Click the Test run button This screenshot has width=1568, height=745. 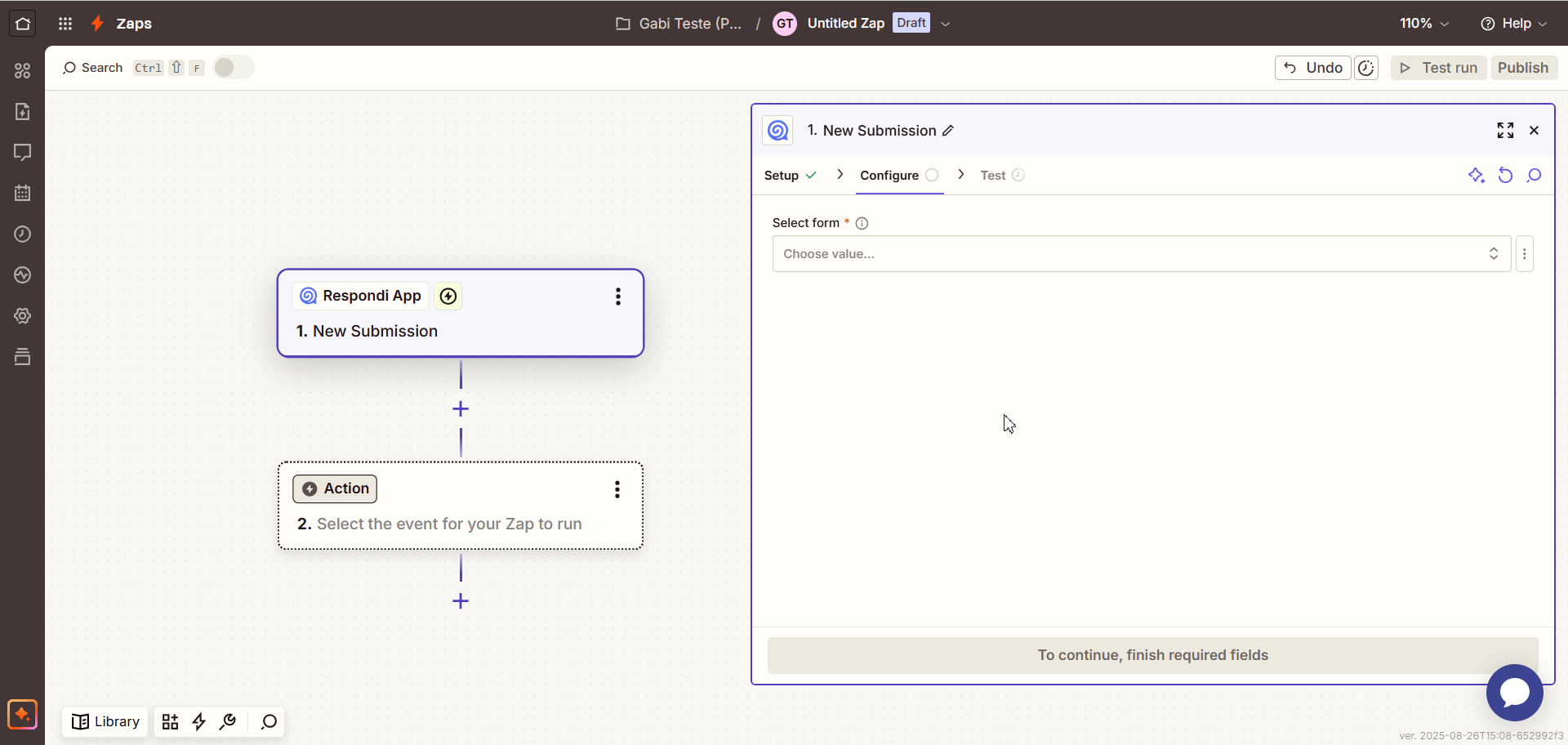(1439, 68)
